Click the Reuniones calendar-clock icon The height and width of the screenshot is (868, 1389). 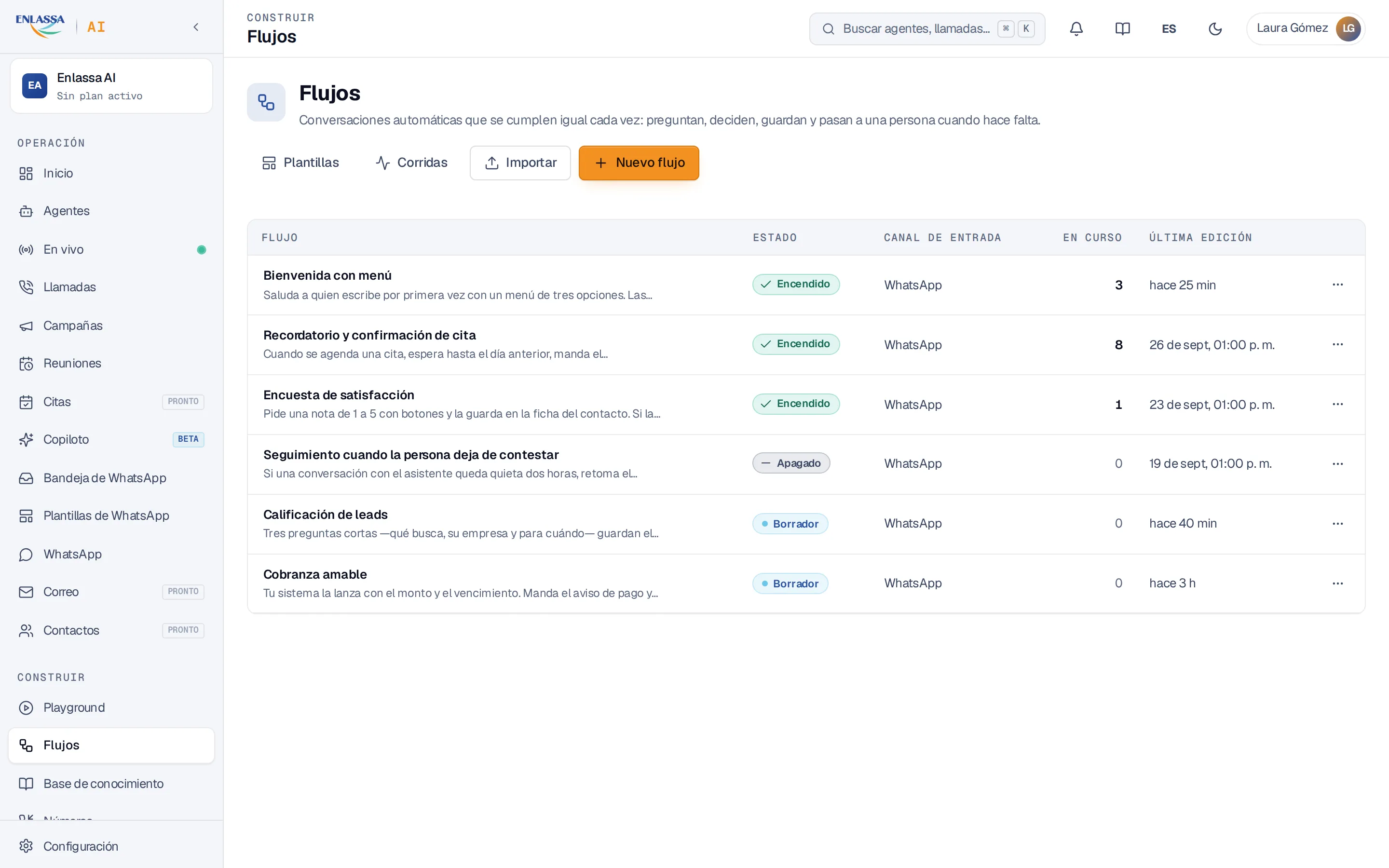pos(26,364)
